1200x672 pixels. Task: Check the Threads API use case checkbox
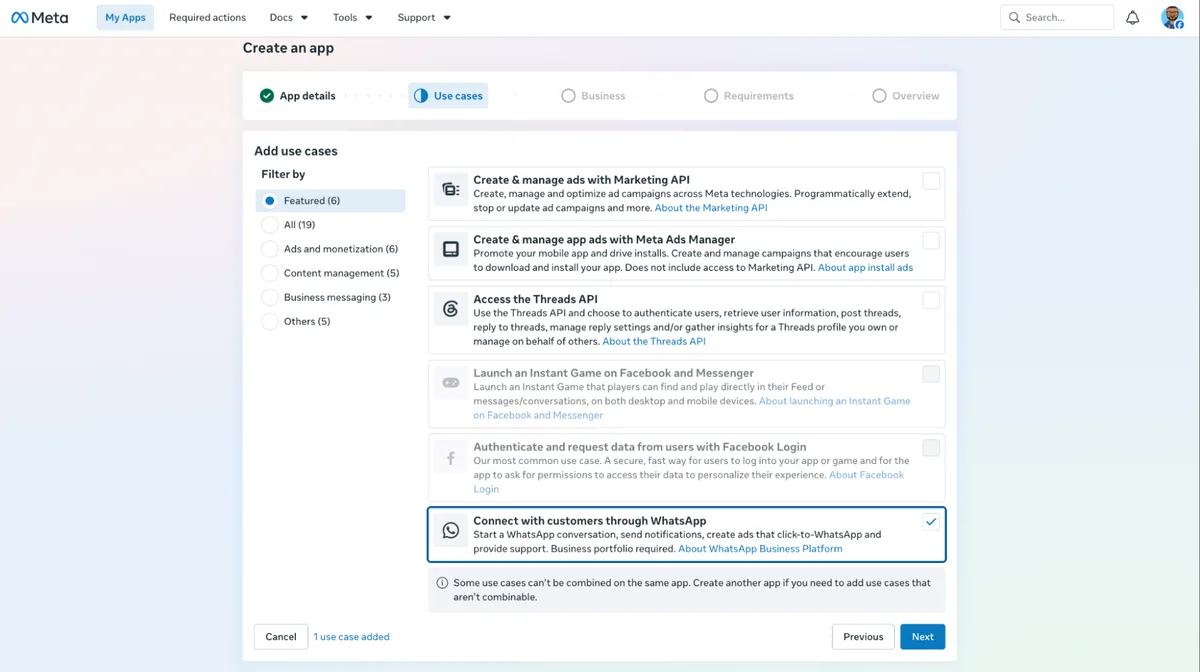pos(931,300)
